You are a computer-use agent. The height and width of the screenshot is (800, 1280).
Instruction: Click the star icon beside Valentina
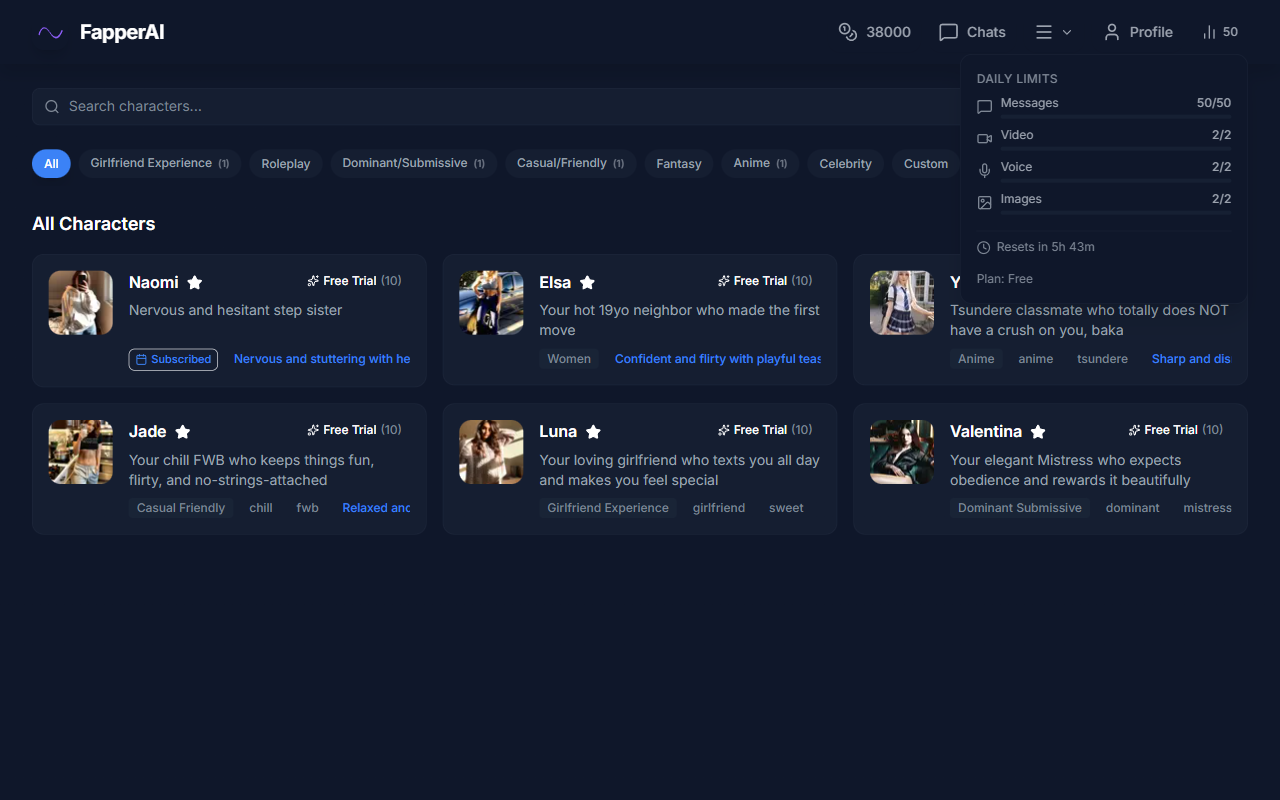(x=1038, y=432)
